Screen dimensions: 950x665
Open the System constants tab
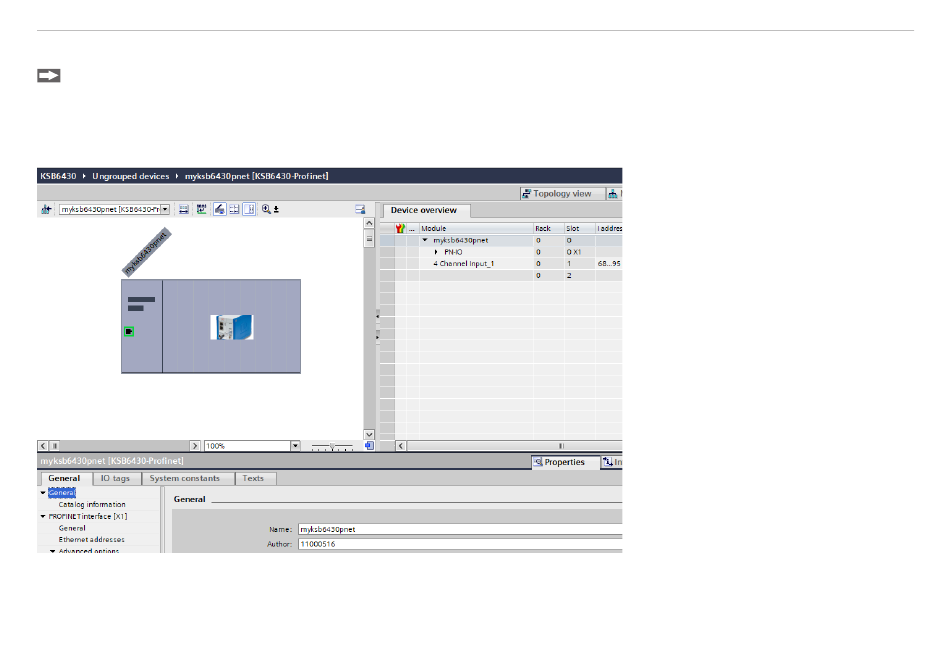tap(185, 479)
